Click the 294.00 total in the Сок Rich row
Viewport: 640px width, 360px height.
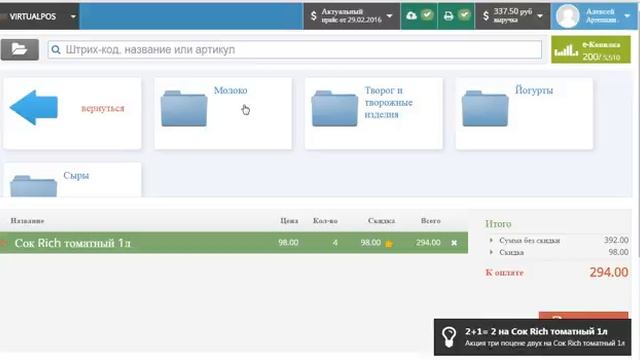point(428,242)
